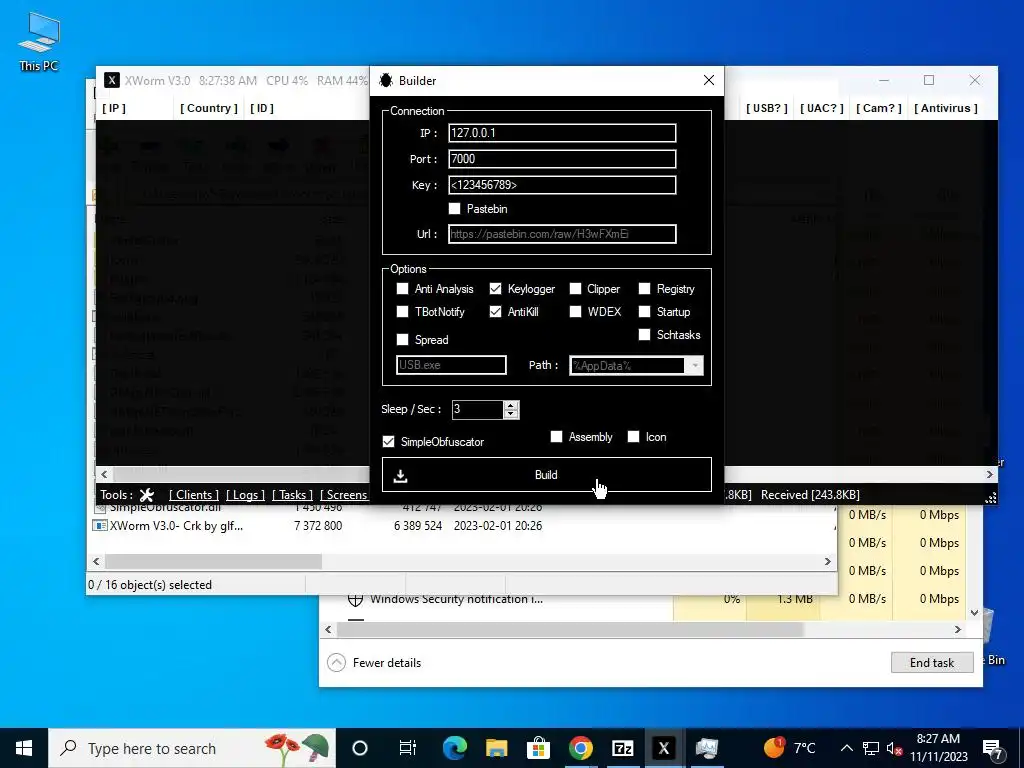Switch to the XWorm taskbar icon
Image resolution: width=1024 pixels, height=768 pixels.
[664, 748]
